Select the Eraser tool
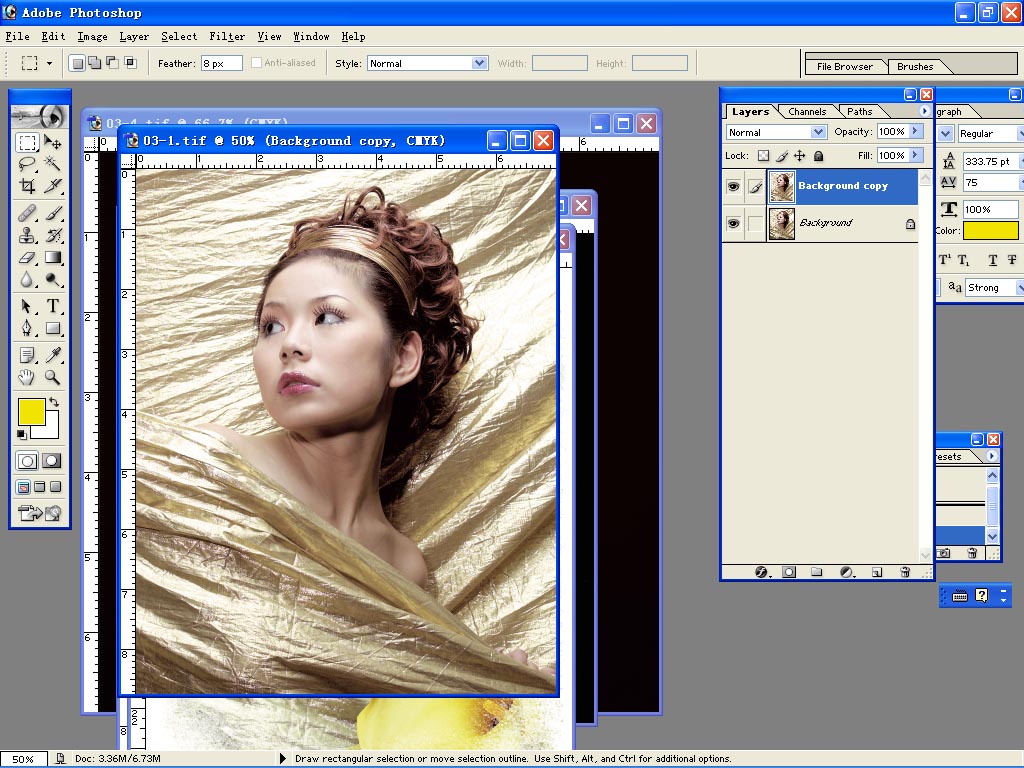The height and width of the screenshot is (768, 1024). (x=27, y=257)
